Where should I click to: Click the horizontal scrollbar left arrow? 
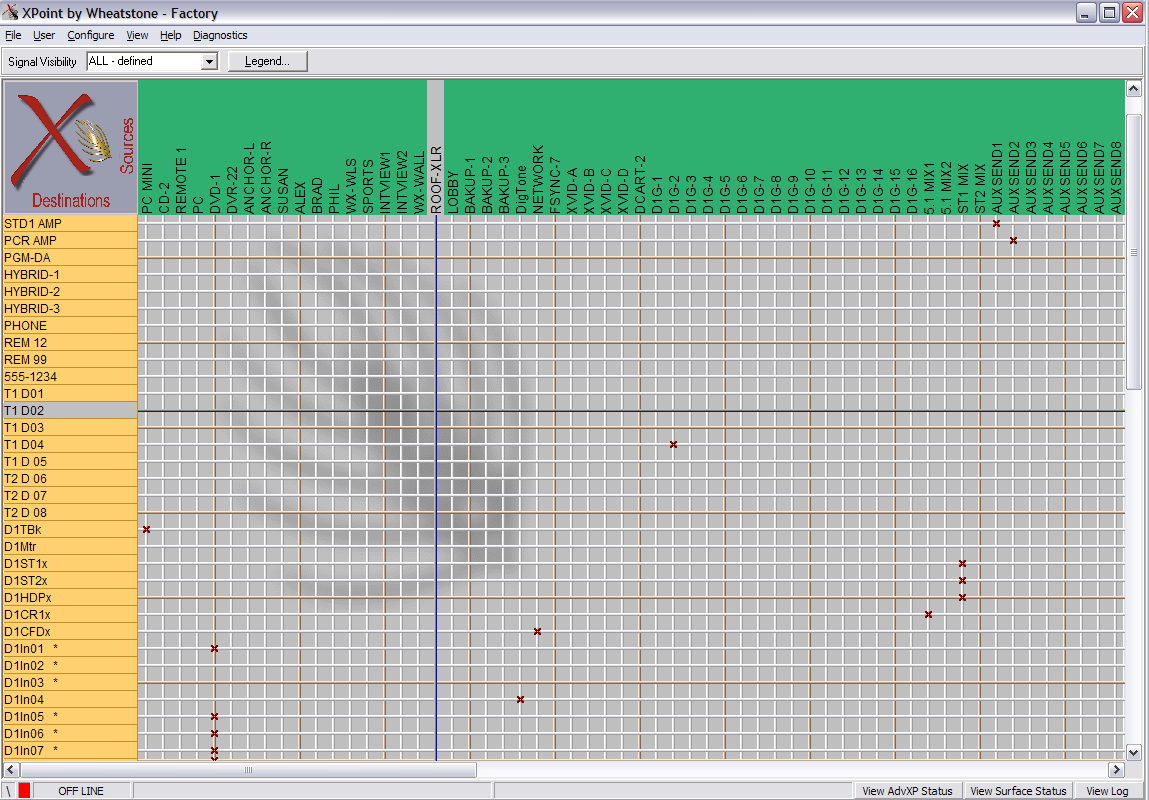pos(11,769)
